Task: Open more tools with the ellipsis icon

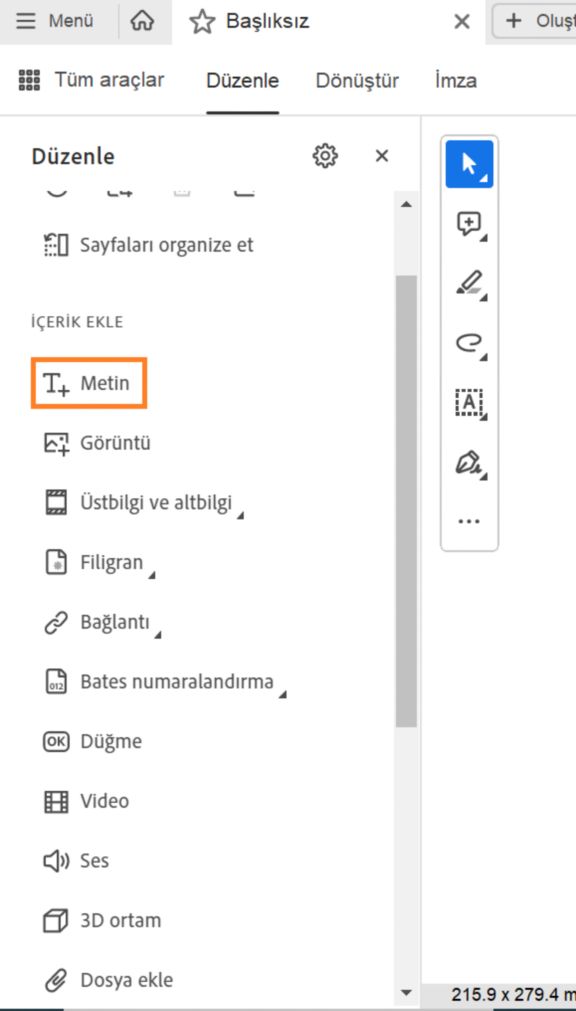Action: click(x=468, y=519)
